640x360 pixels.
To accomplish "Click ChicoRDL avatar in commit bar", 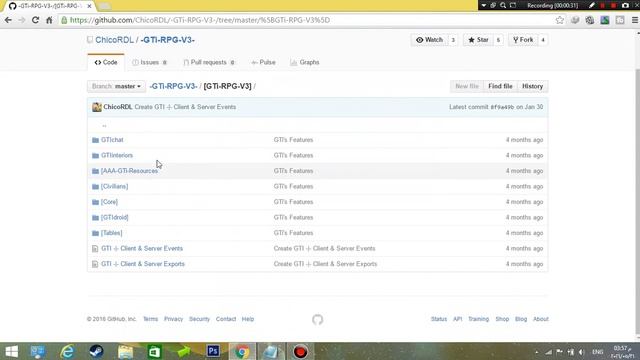I will [97, 107].
